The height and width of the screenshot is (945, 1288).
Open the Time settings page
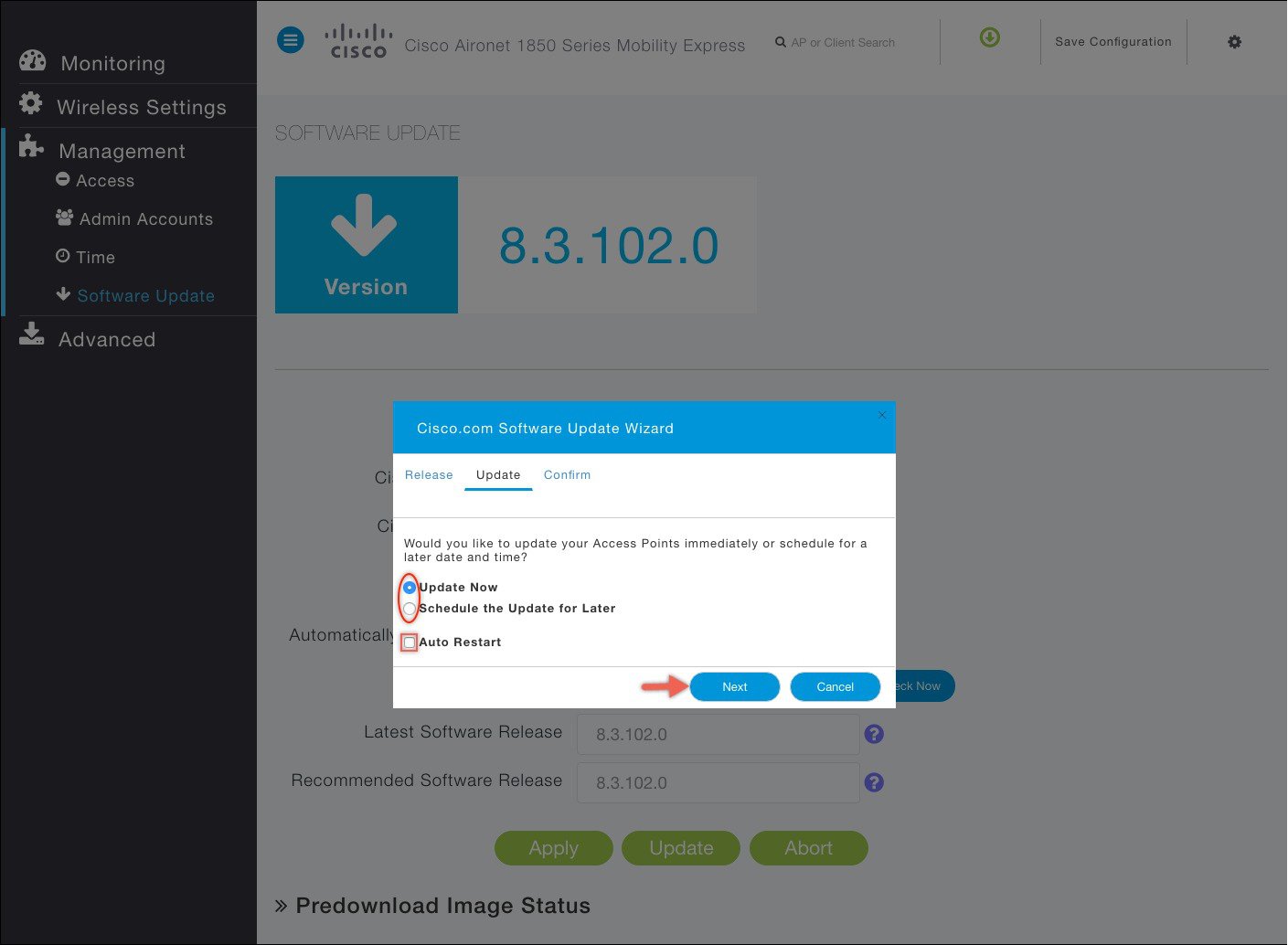96,258
